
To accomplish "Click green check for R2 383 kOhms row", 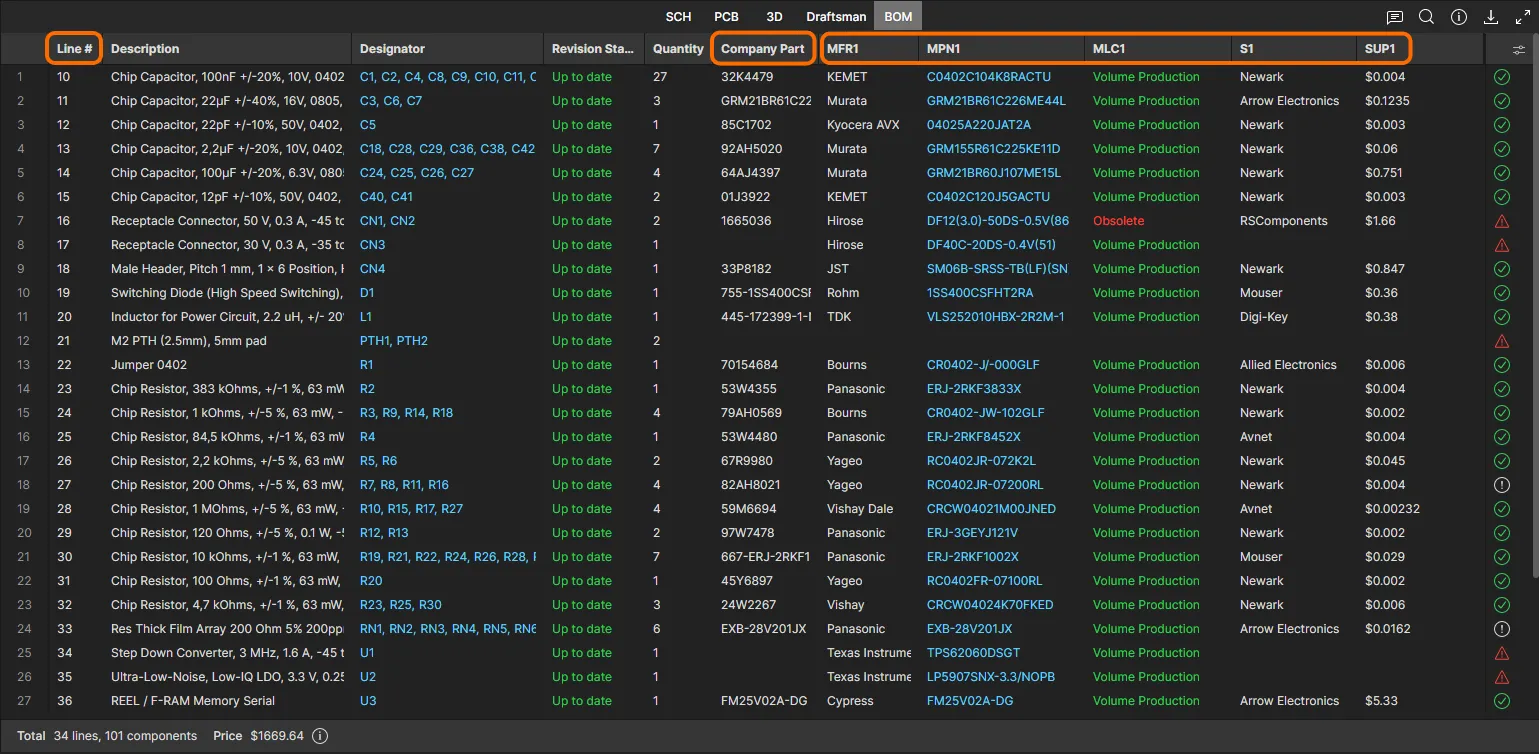I will point(1501,389).
